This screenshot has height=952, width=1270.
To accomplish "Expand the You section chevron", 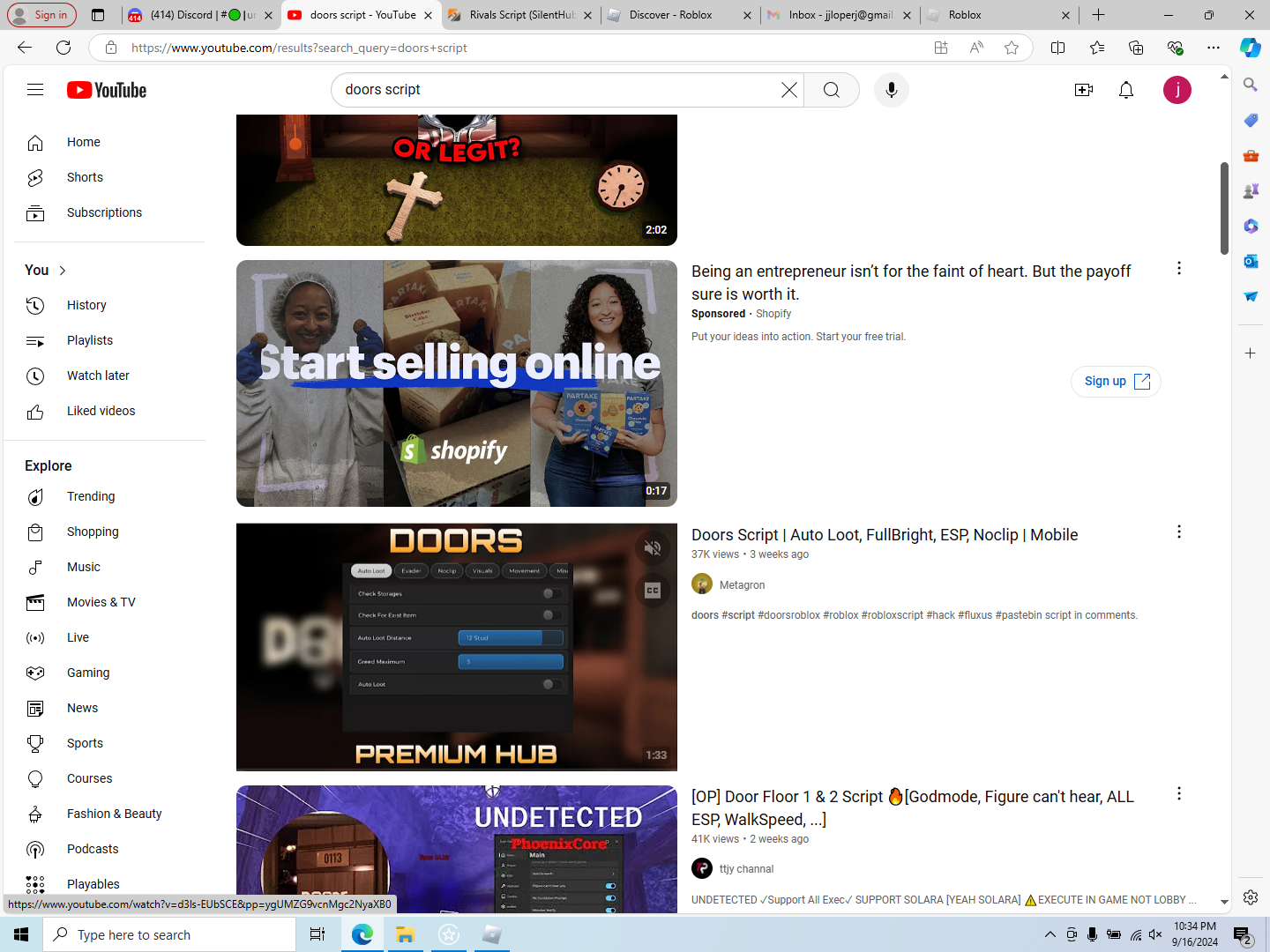I will [x=63, y=271].
